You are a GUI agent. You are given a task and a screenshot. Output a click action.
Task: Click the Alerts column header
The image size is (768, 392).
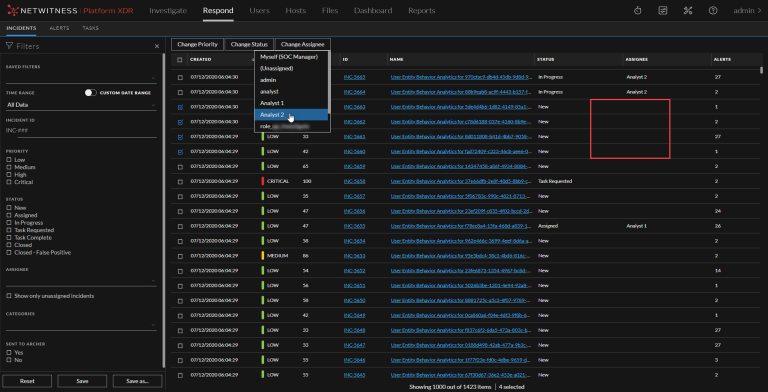pos(722,59)
